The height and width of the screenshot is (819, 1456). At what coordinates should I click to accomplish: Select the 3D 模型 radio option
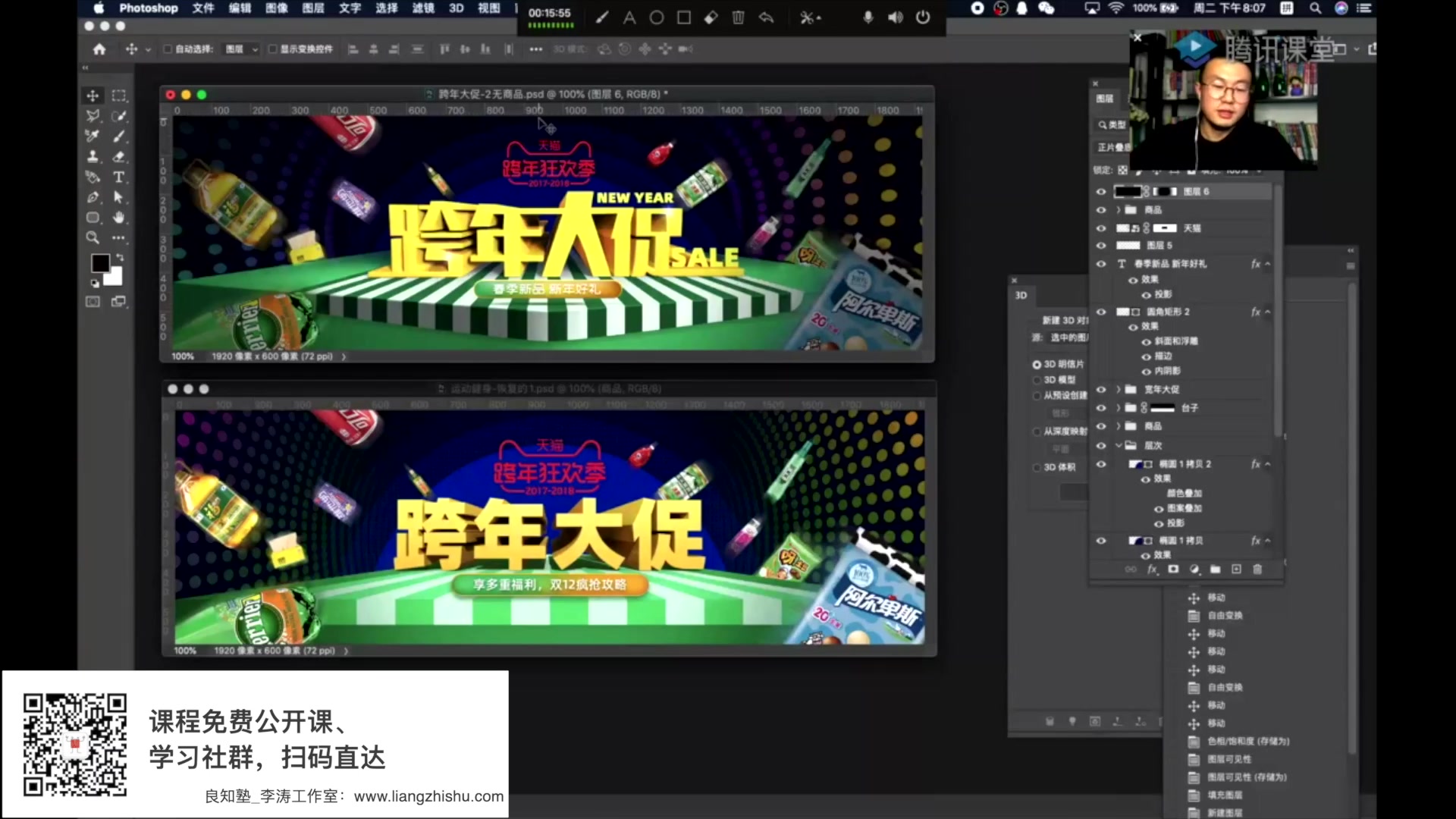1037,380
